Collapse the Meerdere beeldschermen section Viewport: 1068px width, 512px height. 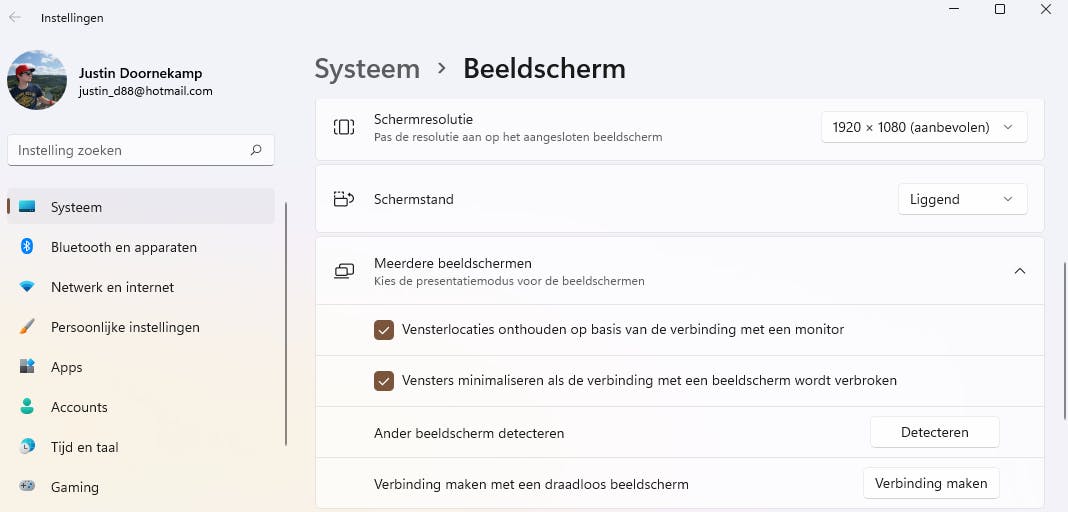[1019, 271]
